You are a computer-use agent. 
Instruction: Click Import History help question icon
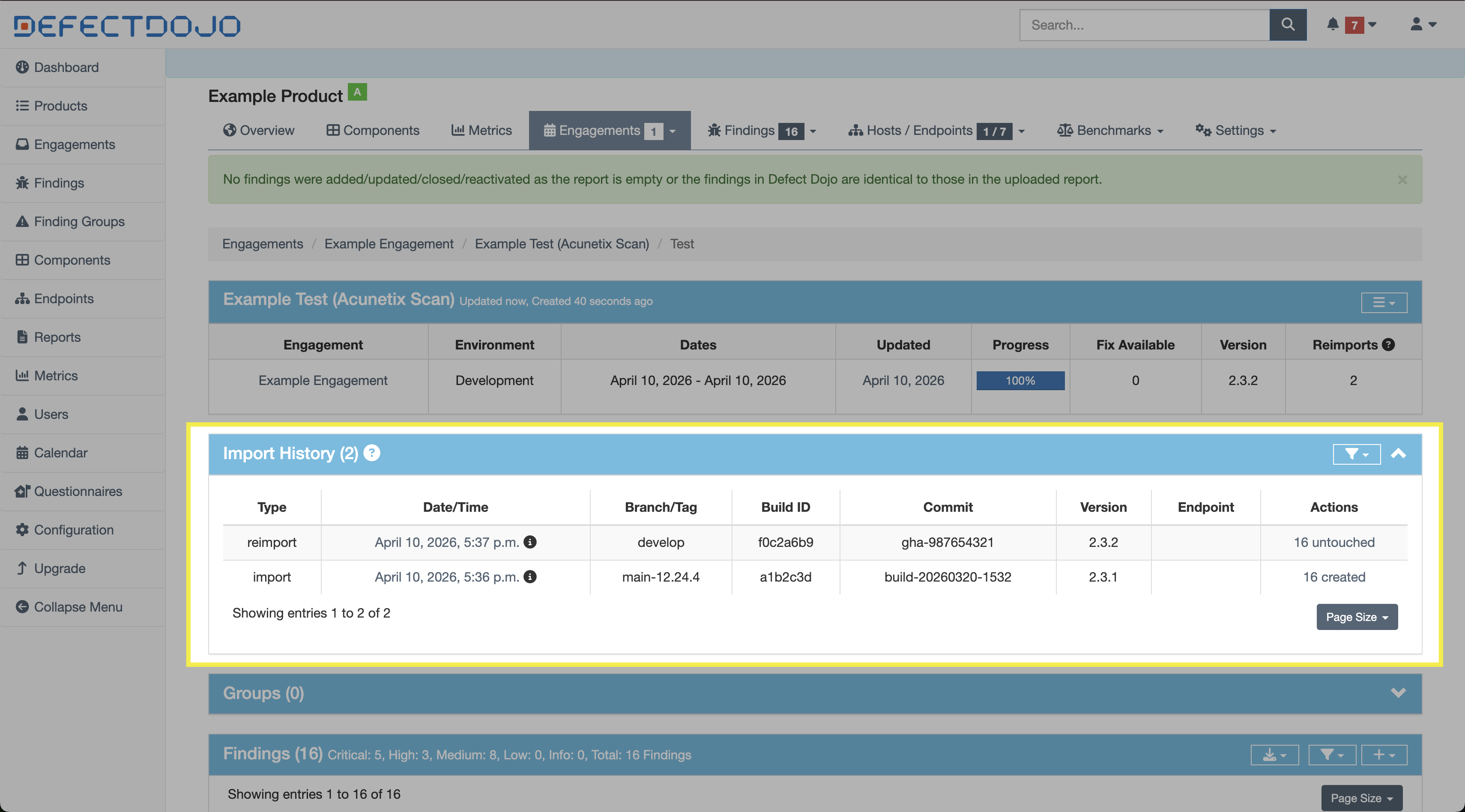coord(371,453)
